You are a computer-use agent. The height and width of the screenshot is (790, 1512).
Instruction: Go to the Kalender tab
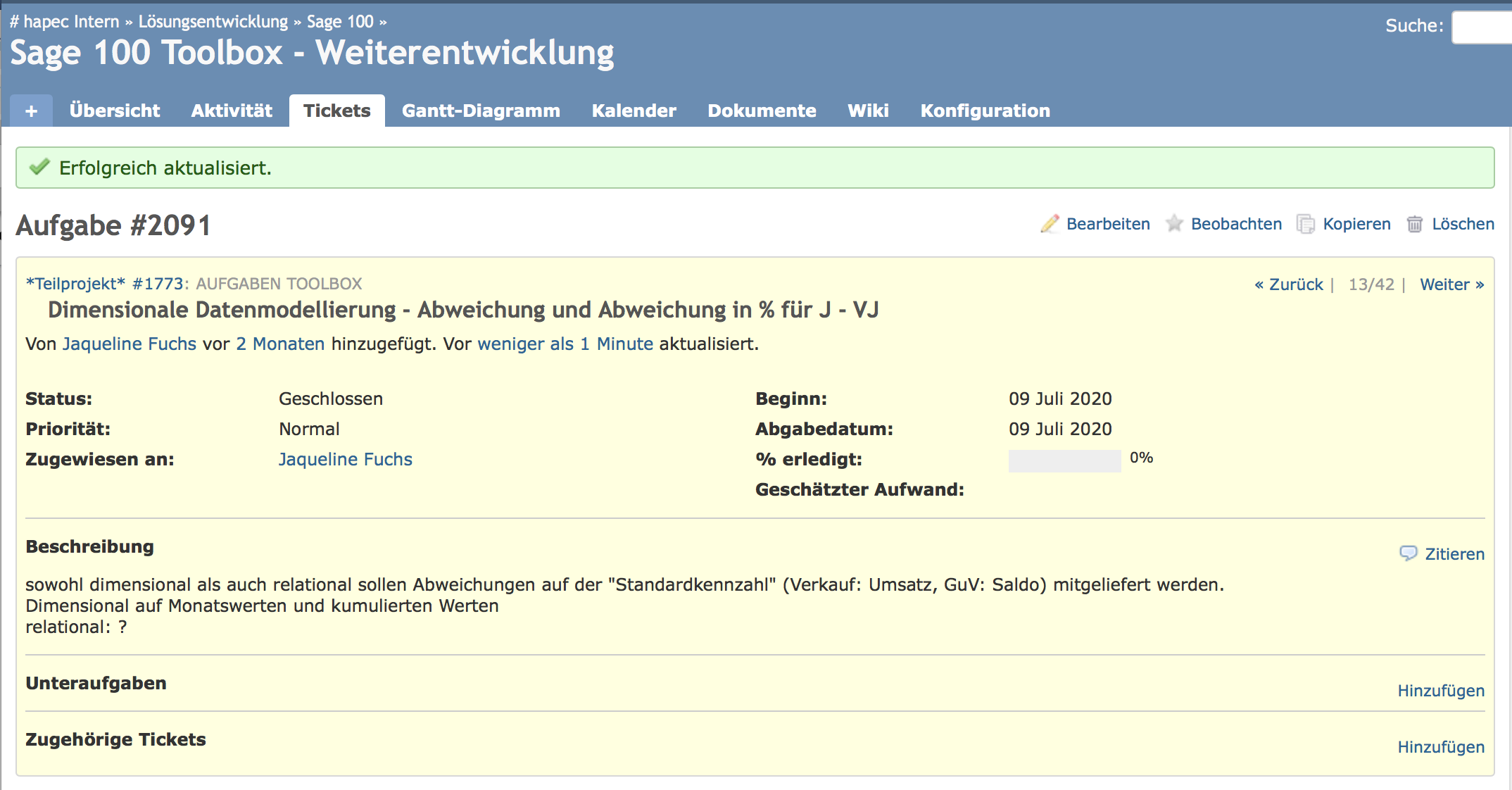point(634,111)
